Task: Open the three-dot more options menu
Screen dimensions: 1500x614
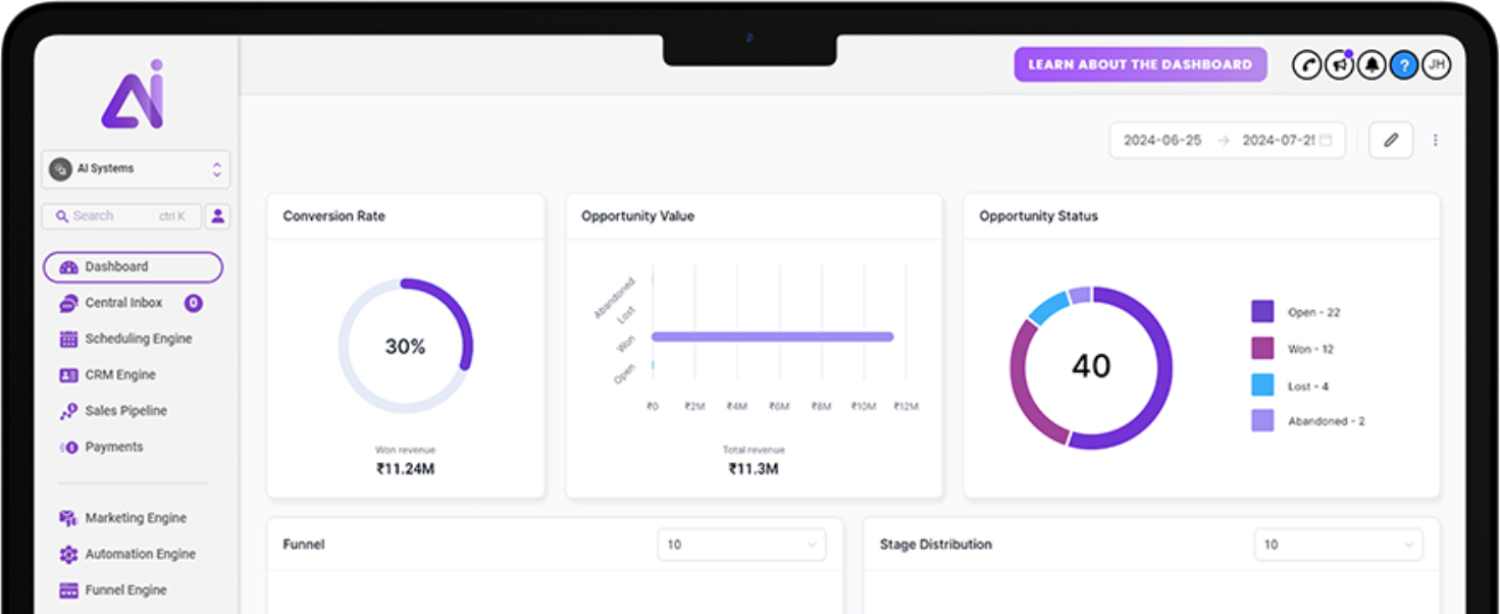Action: tap(1436, 140)
